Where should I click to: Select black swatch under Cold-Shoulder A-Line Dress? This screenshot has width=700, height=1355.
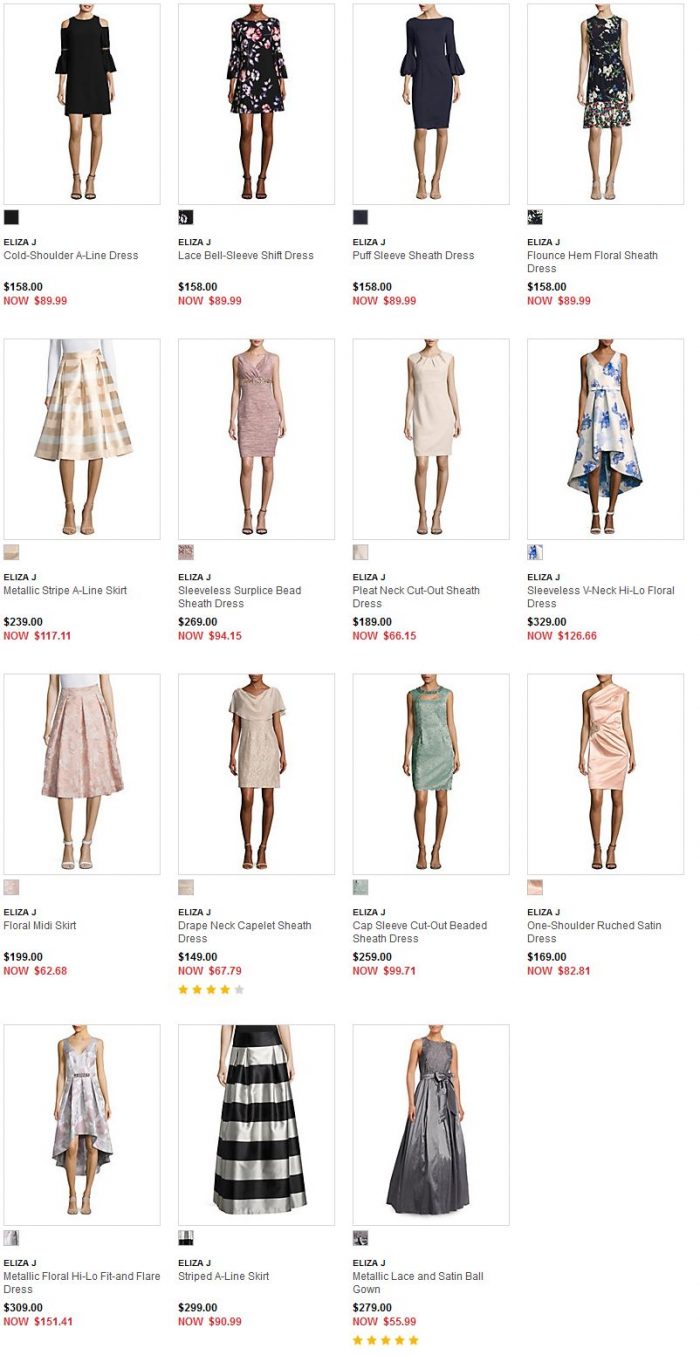point(11,217)
